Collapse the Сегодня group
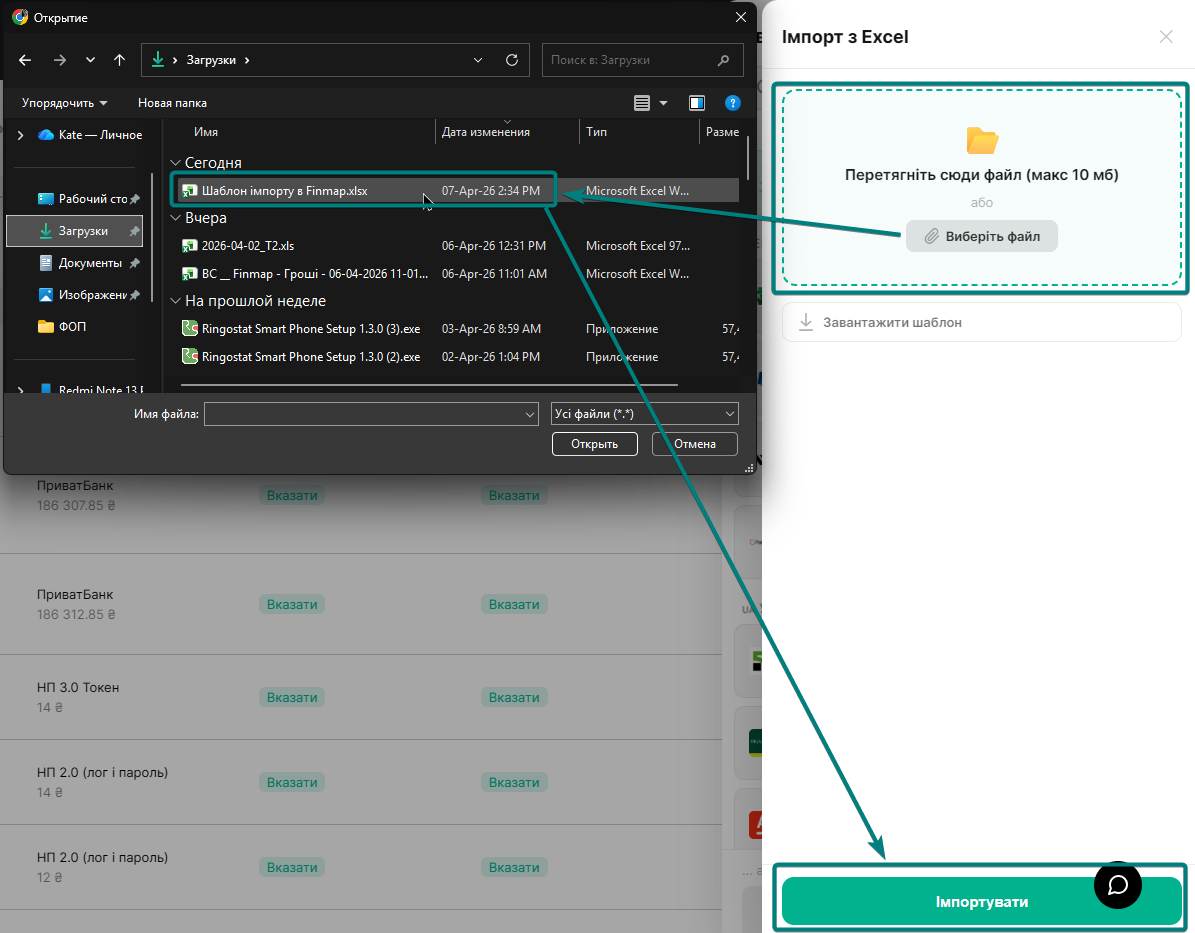The width and height of the screenshot is (1195, 933). click(175, 163)
